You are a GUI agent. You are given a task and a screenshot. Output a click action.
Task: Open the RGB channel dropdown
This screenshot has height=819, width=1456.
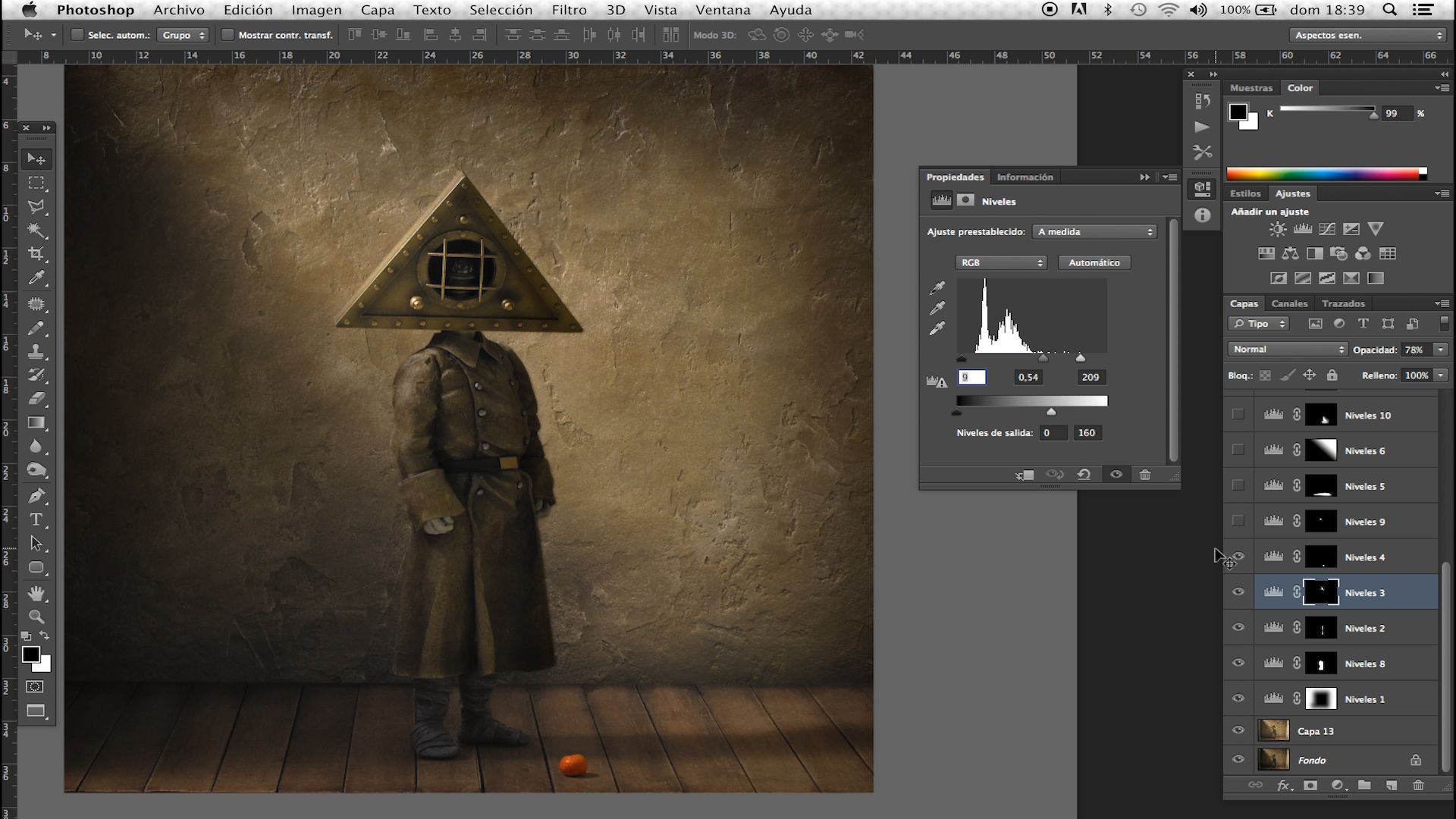point(1001,262)
